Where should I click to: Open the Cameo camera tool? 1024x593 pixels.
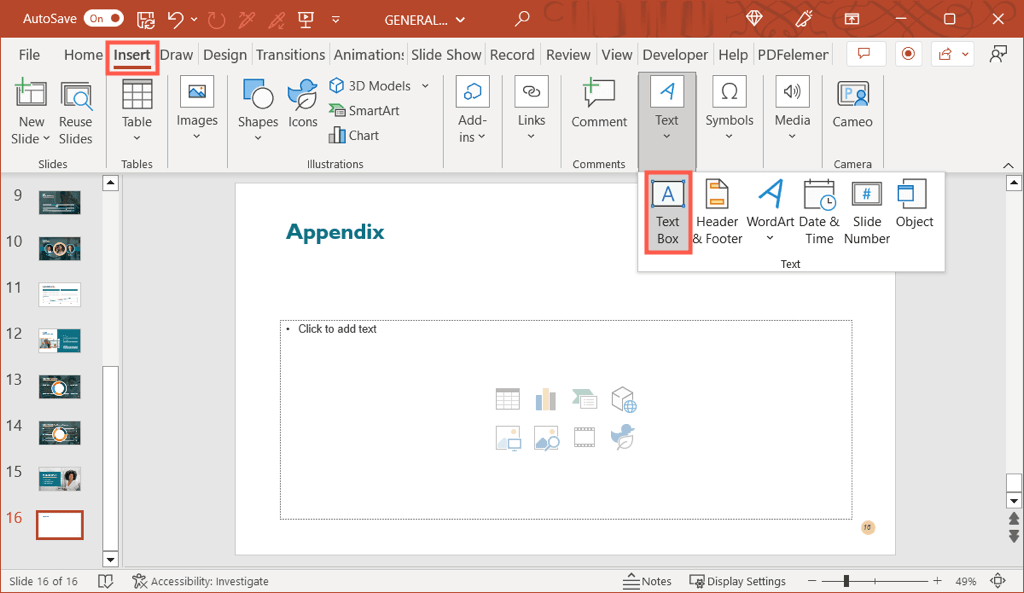[x=852, y=107]
